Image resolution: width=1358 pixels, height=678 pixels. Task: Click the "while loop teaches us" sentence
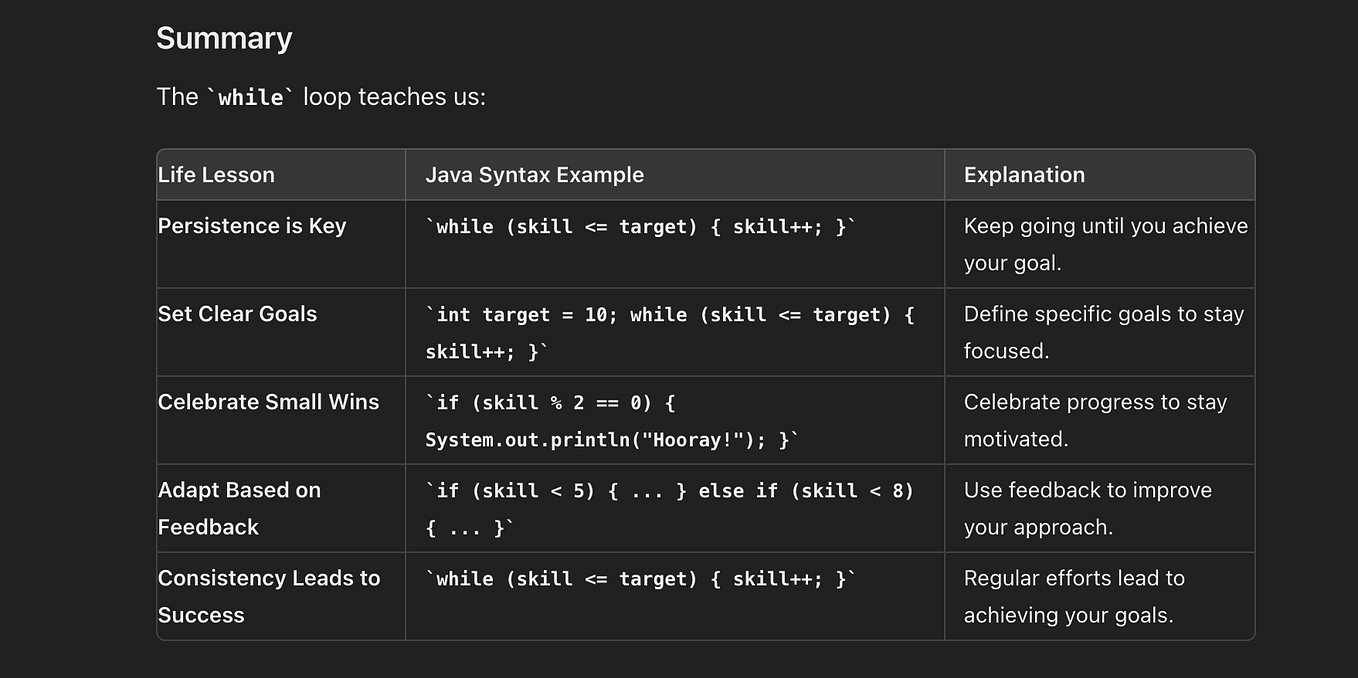pos(320,97)
